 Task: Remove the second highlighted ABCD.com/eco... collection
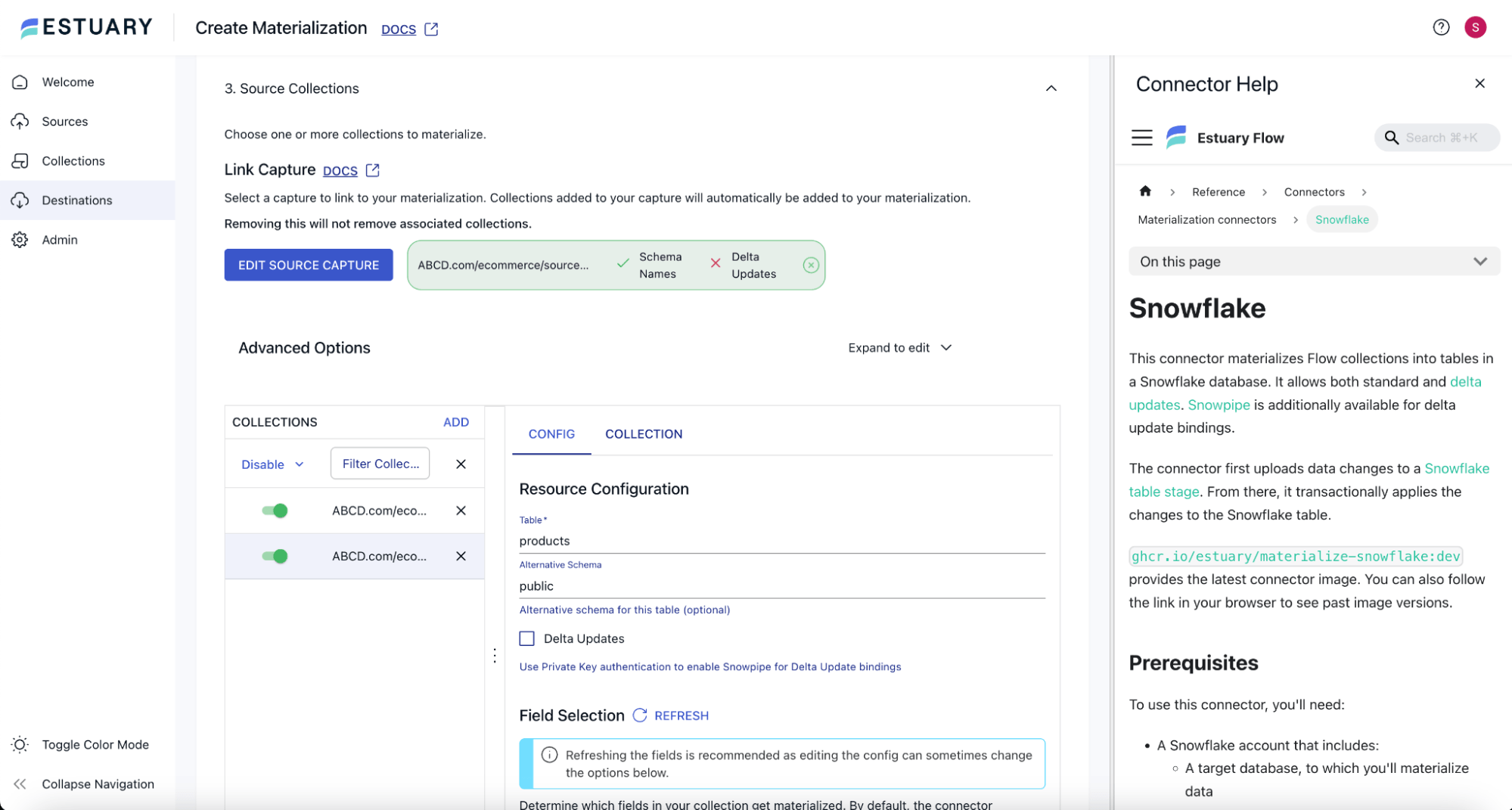461,556
